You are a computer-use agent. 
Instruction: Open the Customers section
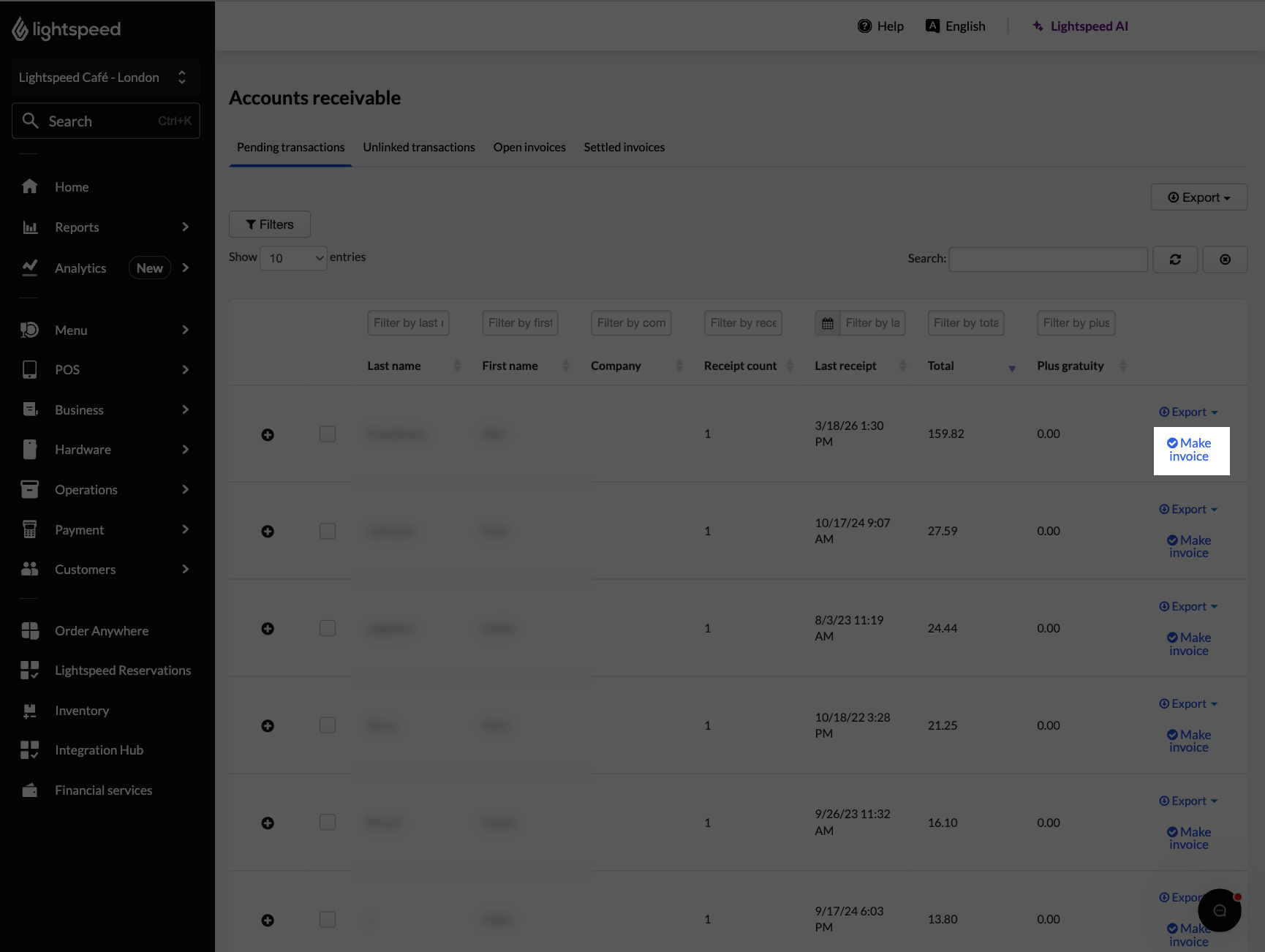(x=85, y=569)
